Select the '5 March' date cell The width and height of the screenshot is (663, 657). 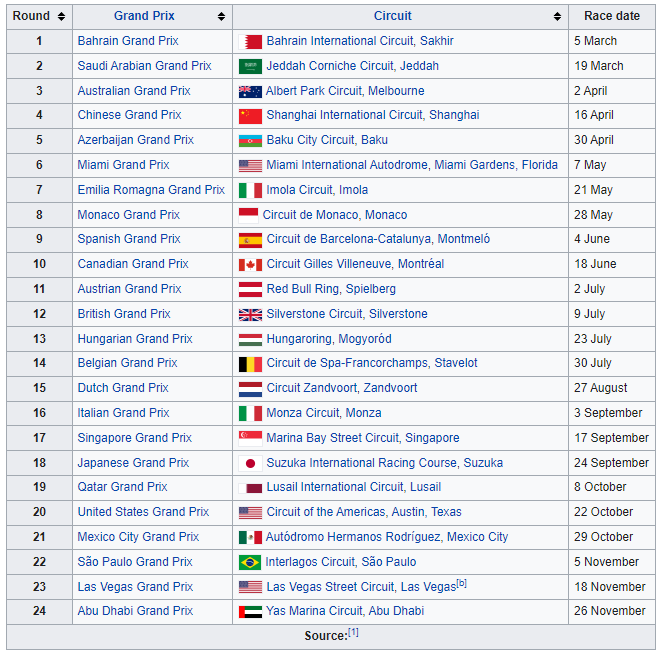[x=611, y=41]
